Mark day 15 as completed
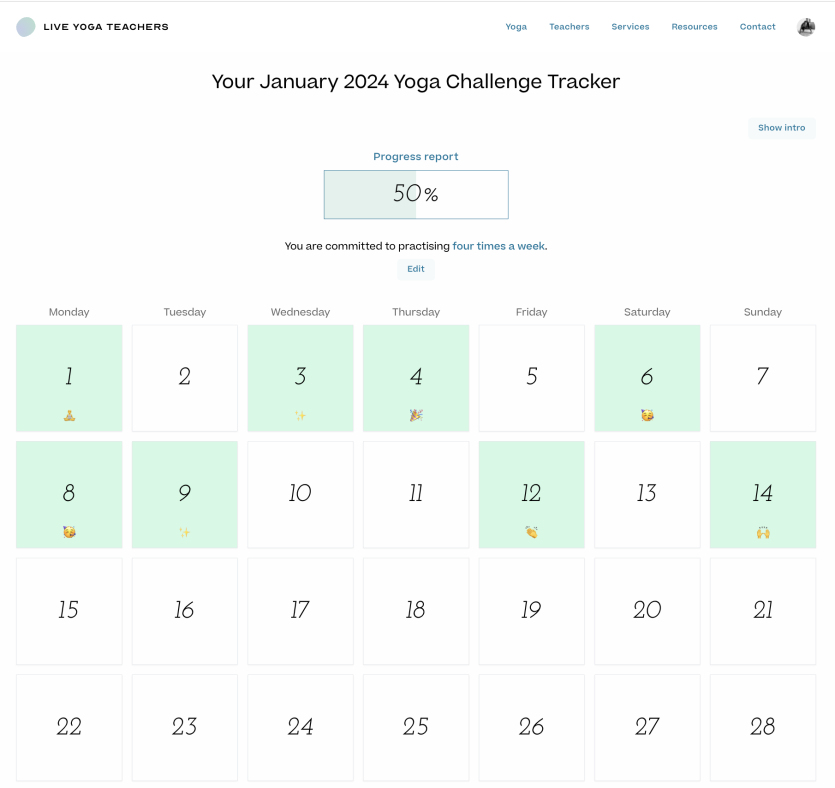This screenshot has width=835, height=788. coord(69,611)
